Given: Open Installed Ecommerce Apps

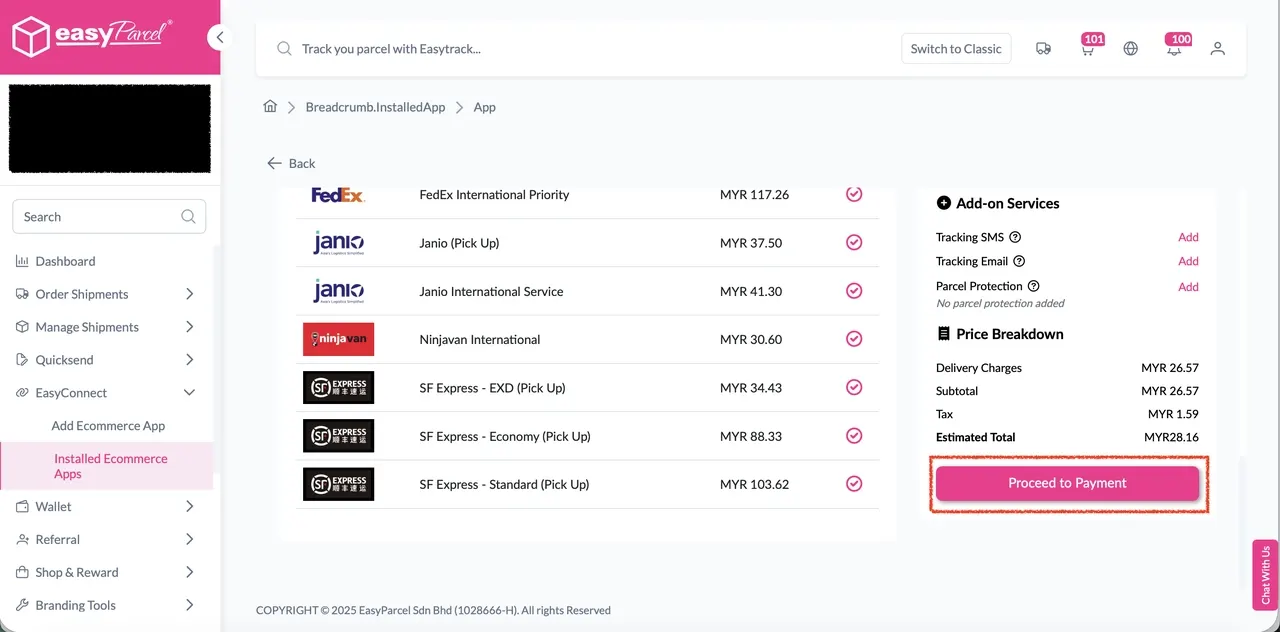Looking at the screenshot, I should pyautogui.click(x=110, y=466).
